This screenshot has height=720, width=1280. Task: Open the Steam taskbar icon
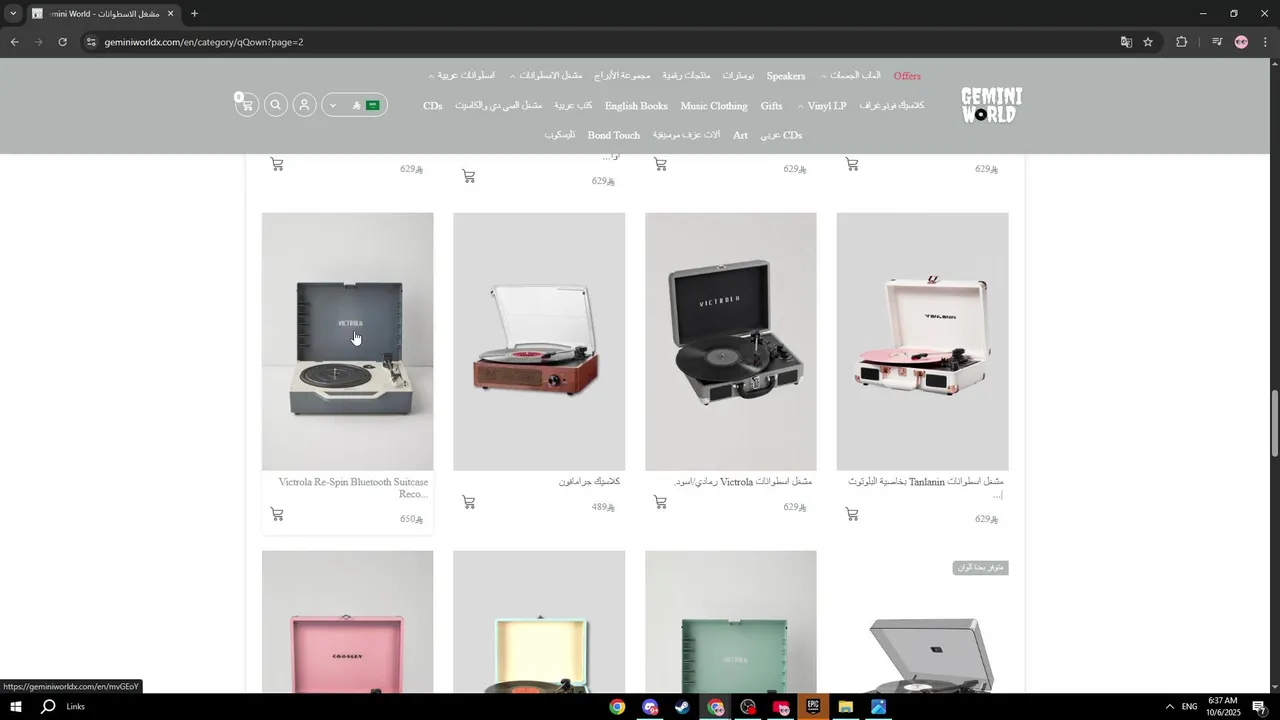(x=682, y=707)
